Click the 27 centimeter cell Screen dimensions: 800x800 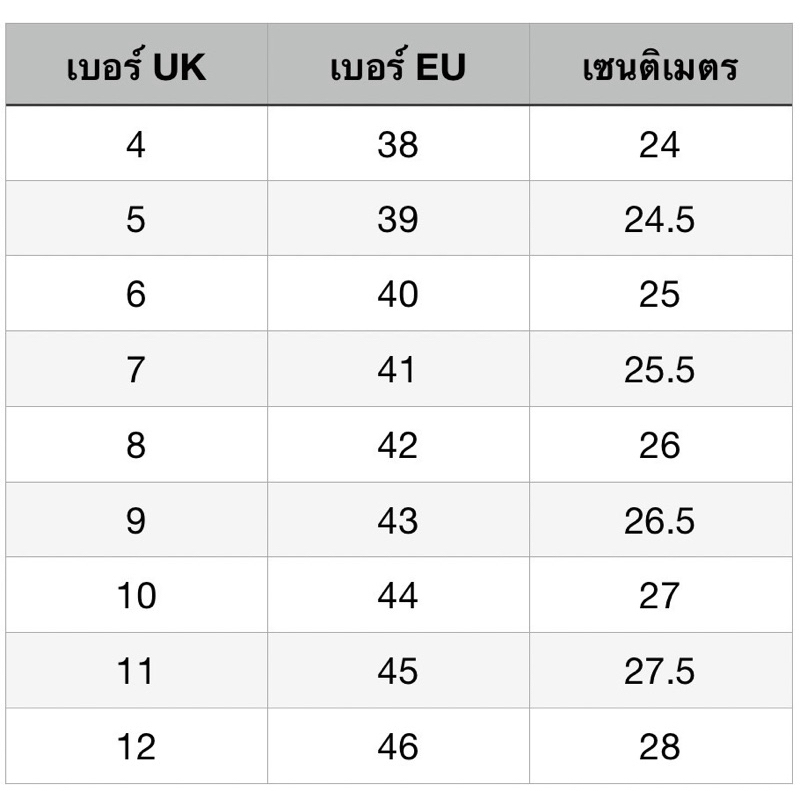(x=661, y=594)
